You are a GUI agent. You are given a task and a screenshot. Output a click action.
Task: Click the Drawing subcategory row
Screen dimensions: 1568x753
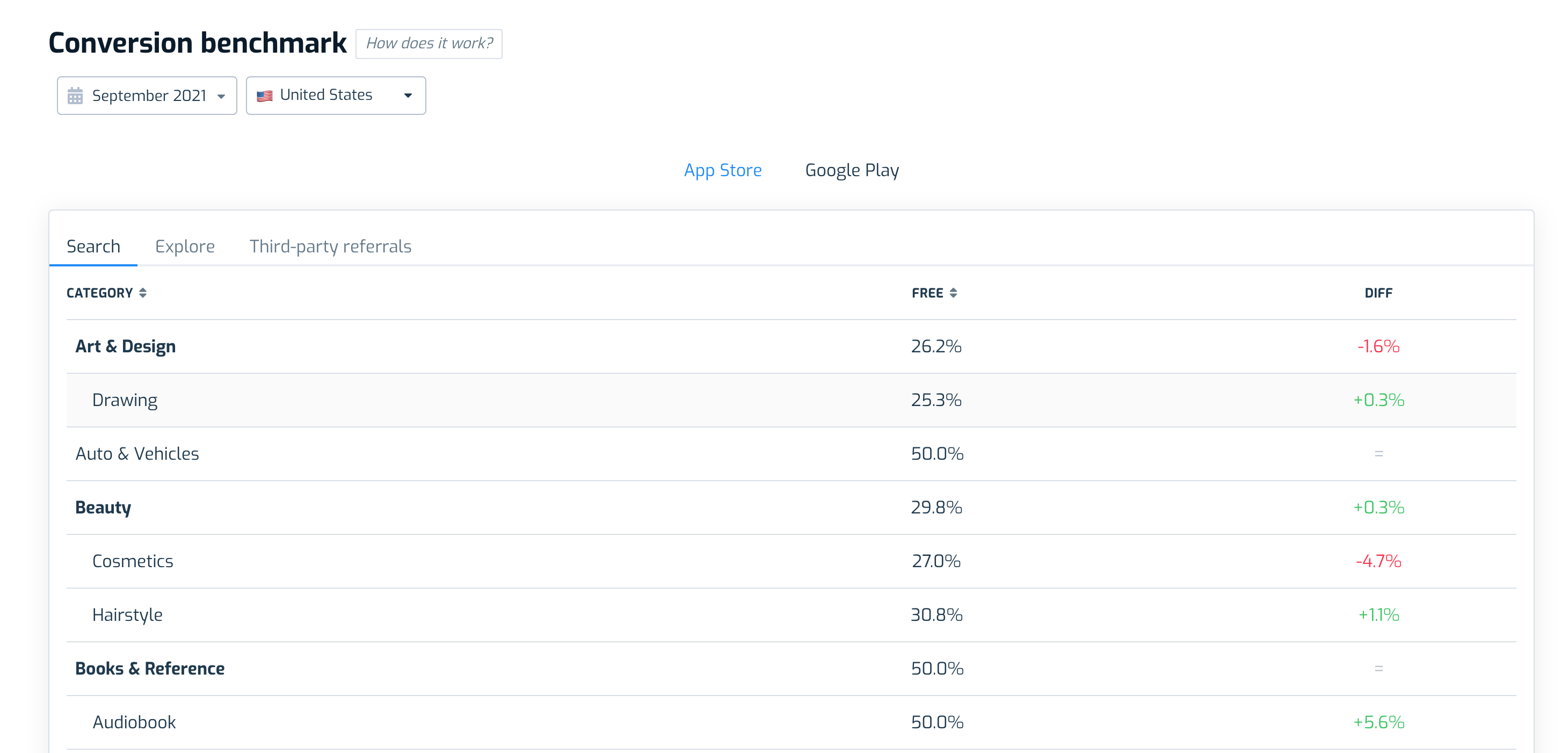pyautogui.click(x=790, y=400)
